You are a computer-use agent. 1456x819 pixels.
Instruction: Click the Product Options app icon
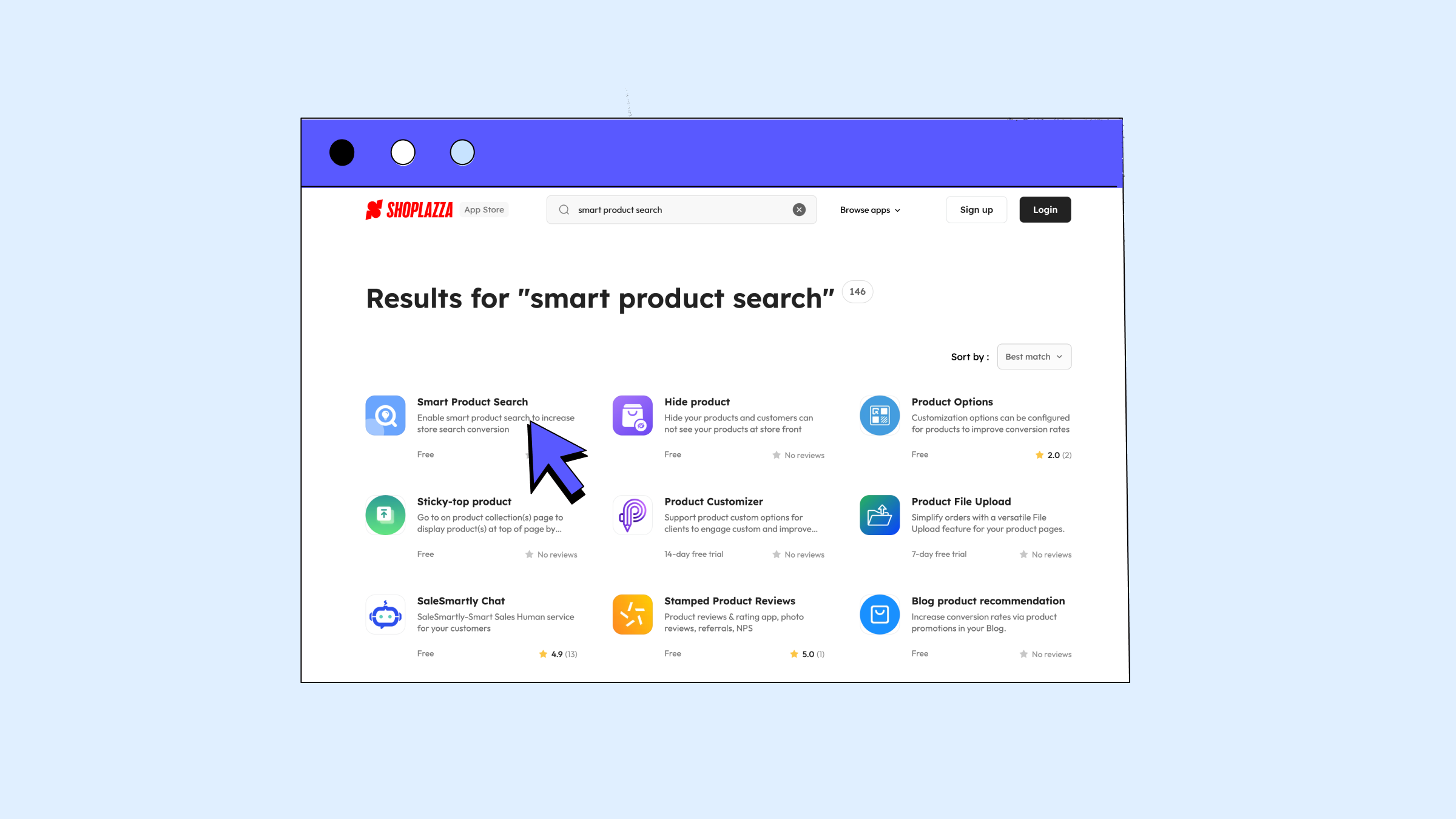[x=878, y=415]
